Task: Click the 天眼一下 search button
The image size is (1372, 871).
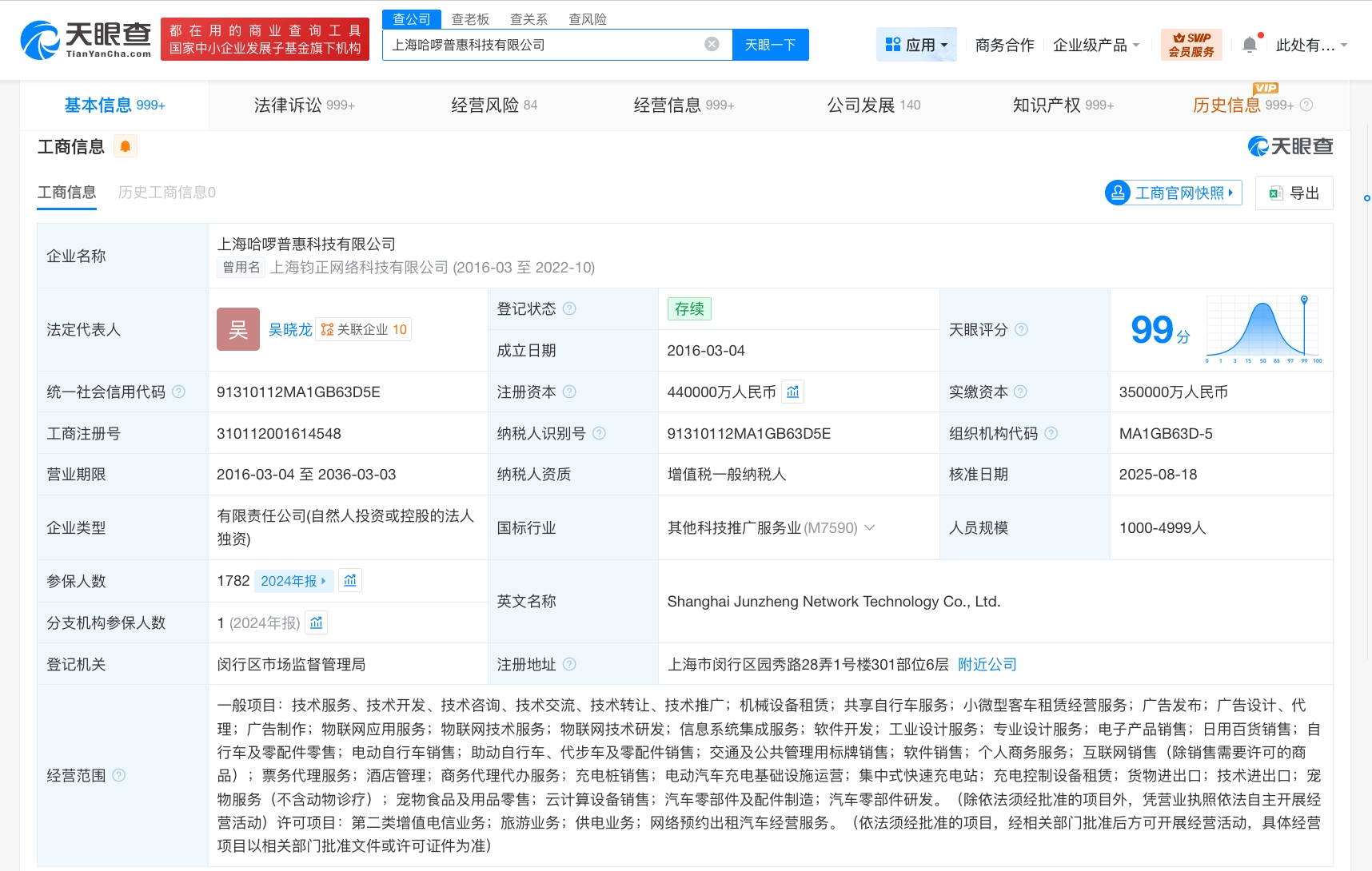Action: click(x=769, y=44)
